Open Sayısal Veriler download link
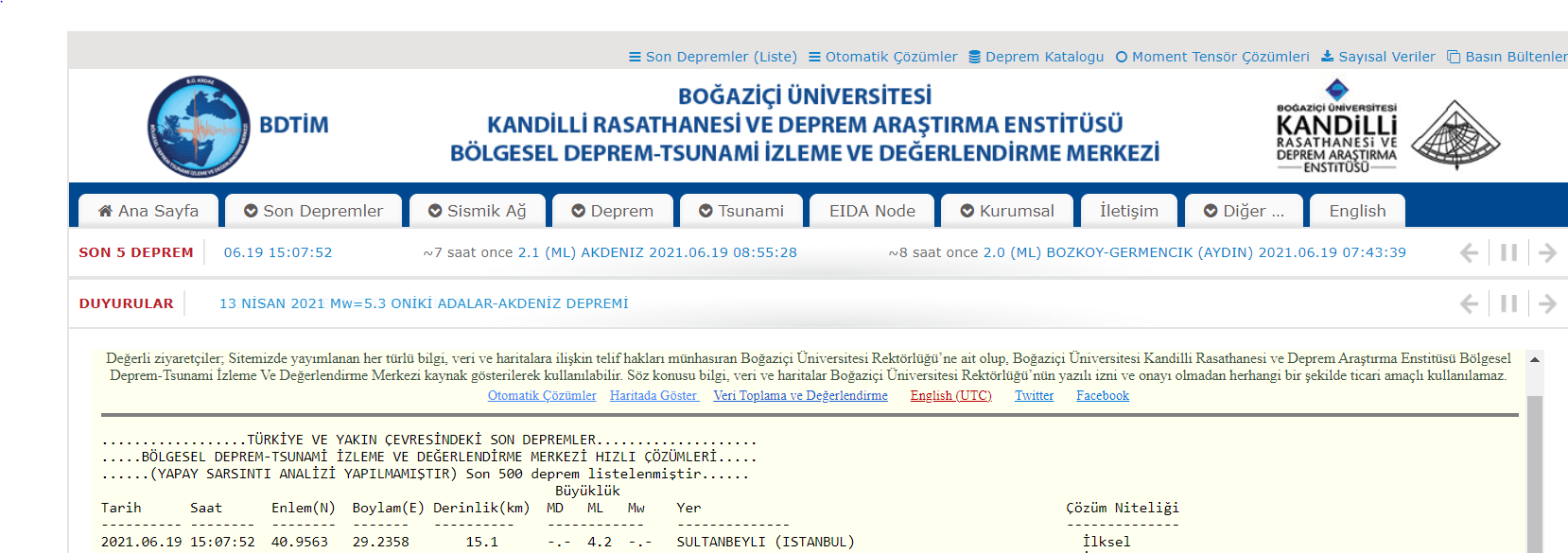Image resolution: width=1568 pixels, height=553 pixels. coord(1378,57)
